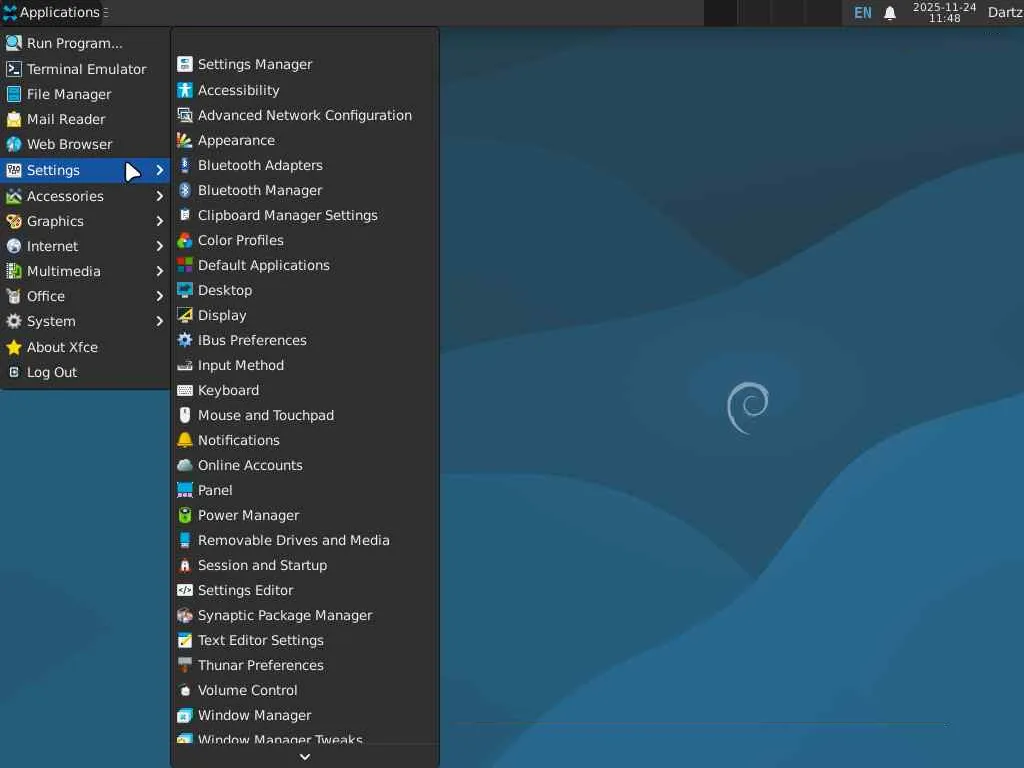The width and height of the screenshot is (1024, 768).
Task: Click the Accessibility icon
Action: pyautogui.click(x=185, y=90)
